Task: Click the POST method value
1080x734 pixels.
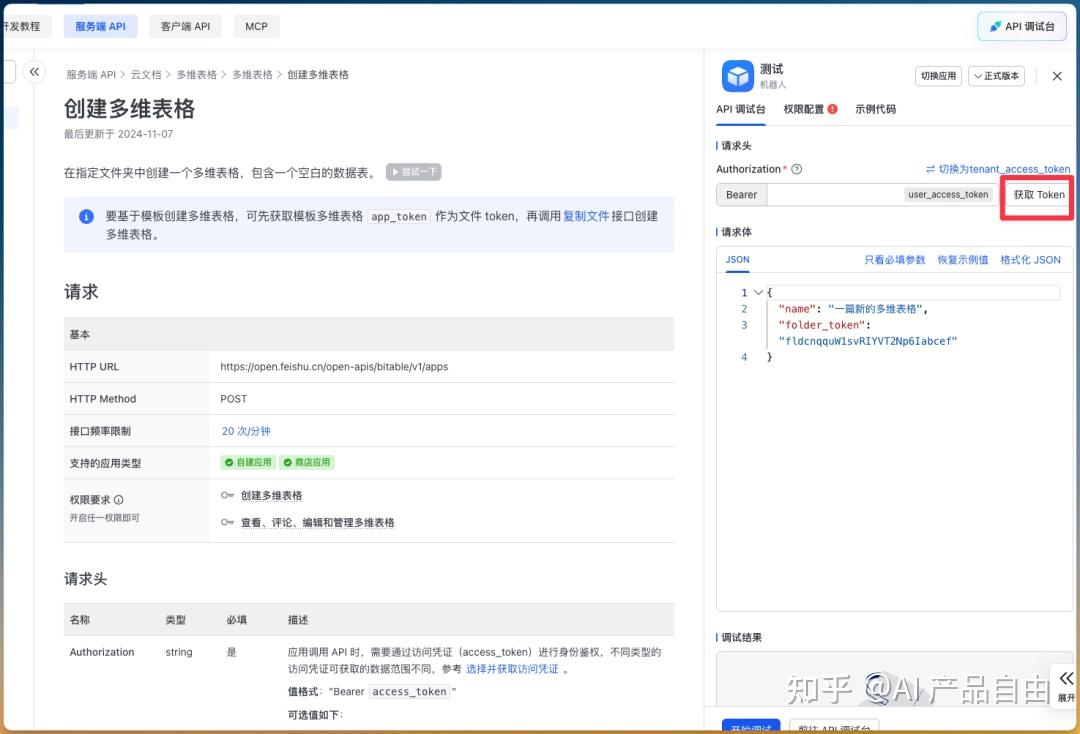Action: [233, 399]
